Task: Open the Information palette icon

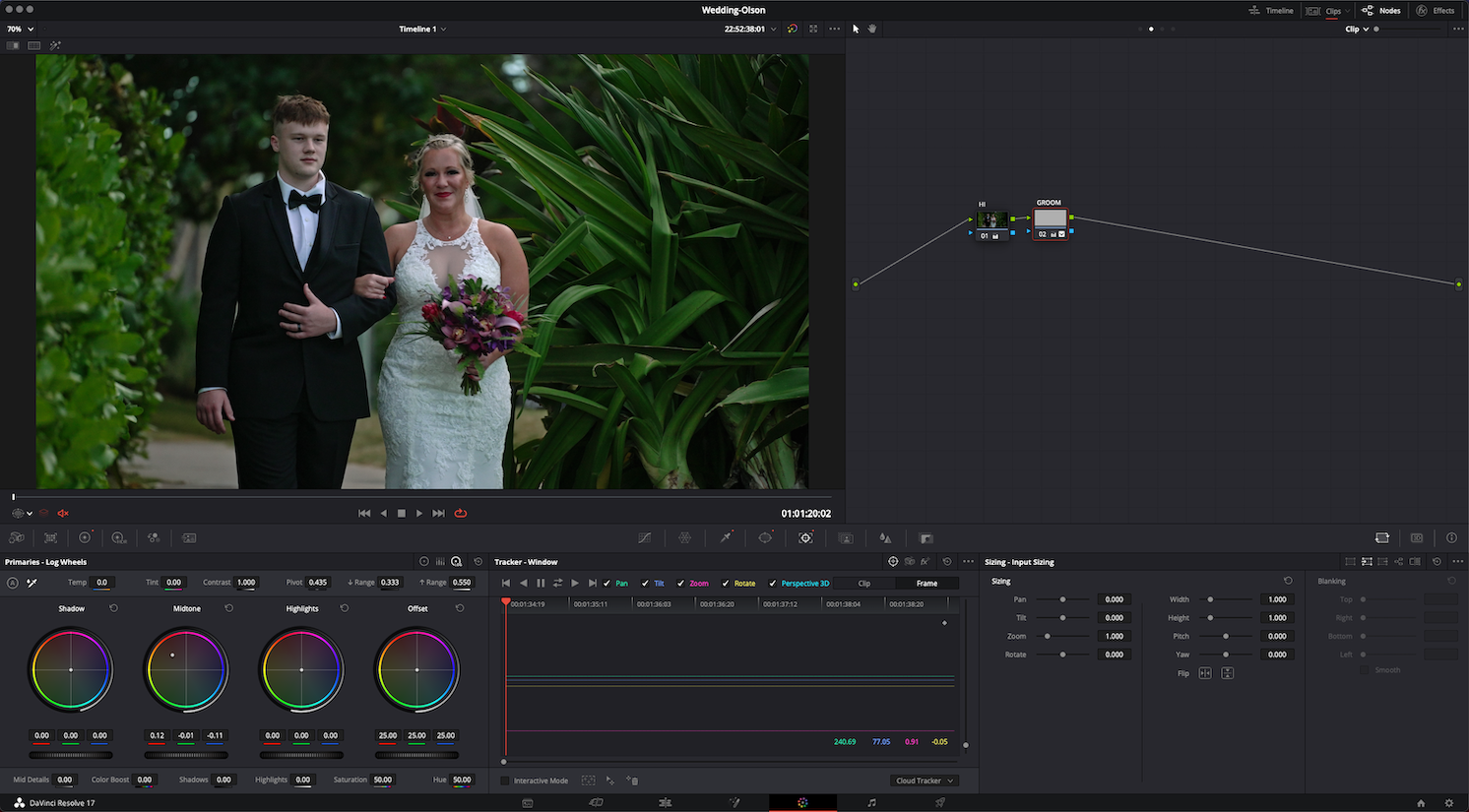Action: click(x=1451, y=538)
